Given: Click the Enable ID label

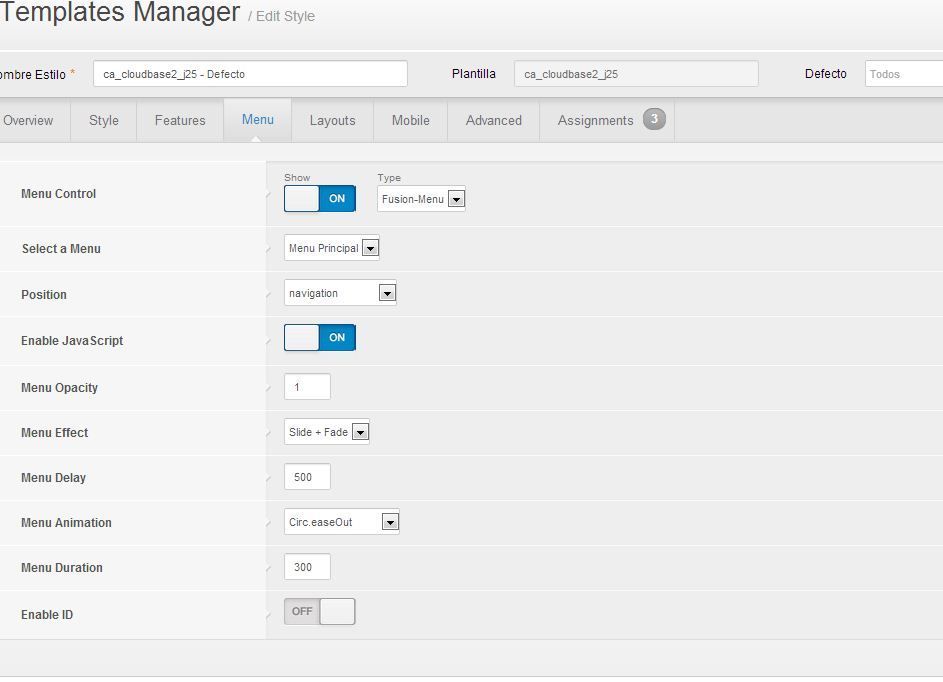Looking at the screenshot, I should click(47, 615).
